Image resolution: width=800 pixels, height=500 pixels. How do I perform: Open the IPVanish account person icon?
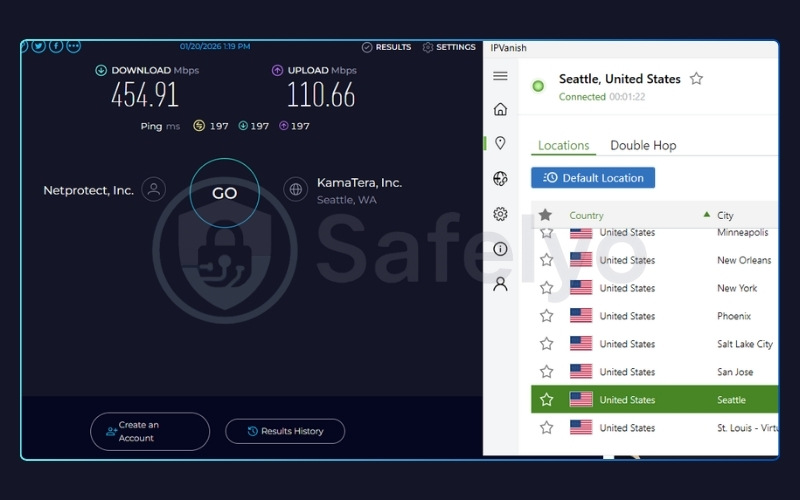pos(501,284)
